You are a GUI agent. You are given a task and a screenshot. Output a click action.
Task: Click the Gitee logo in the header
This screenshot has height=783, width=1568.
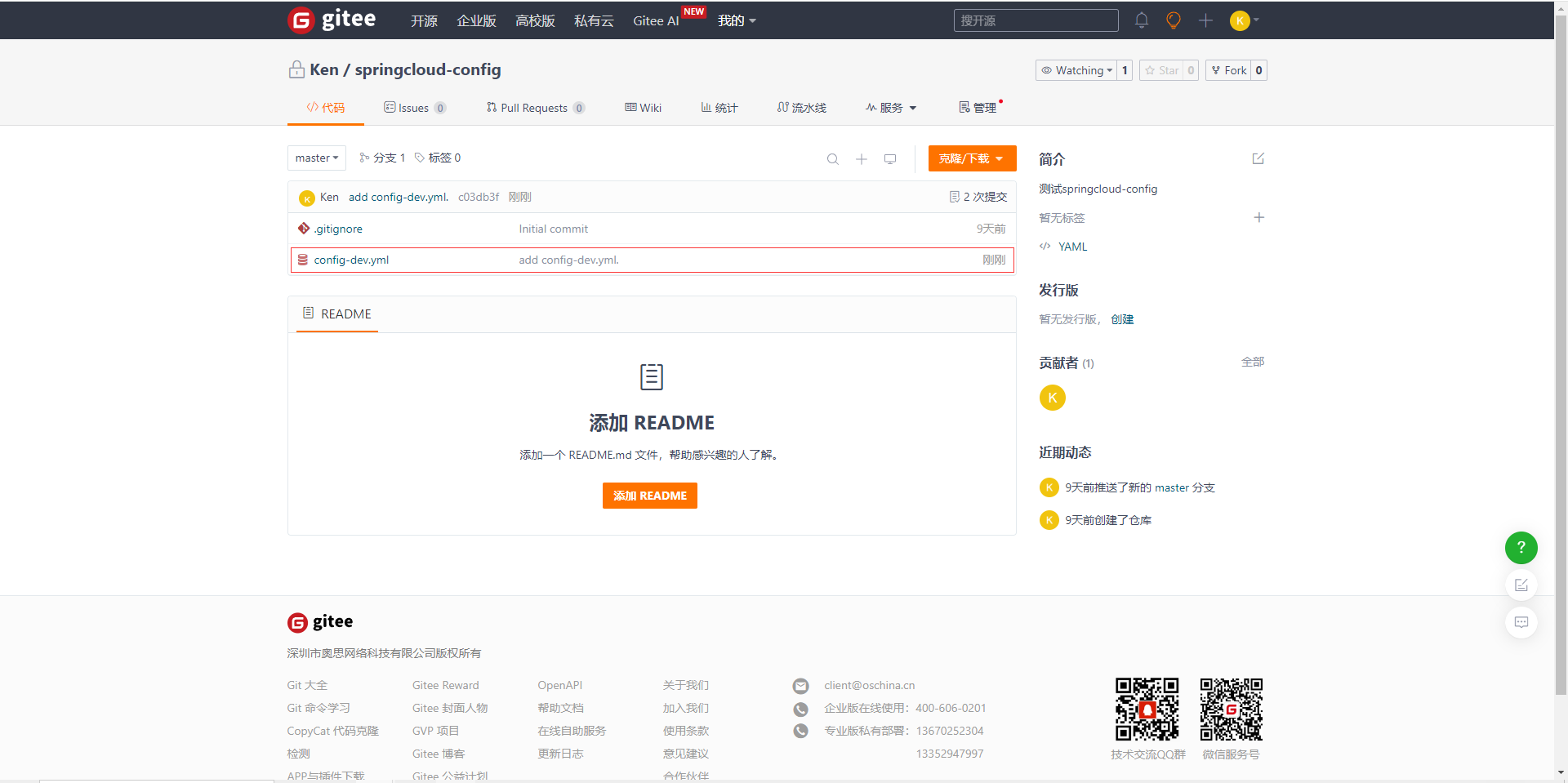332,20
